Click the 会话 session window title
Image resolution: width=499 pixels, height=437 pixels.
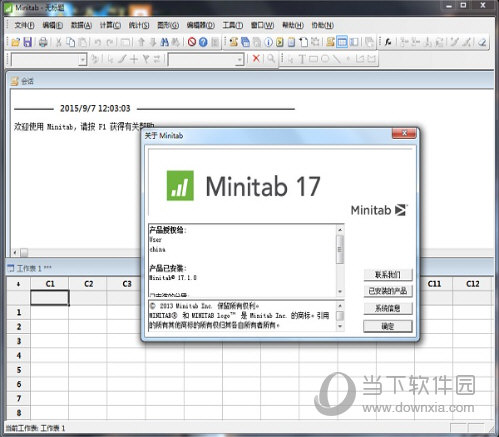click(27, 81)
